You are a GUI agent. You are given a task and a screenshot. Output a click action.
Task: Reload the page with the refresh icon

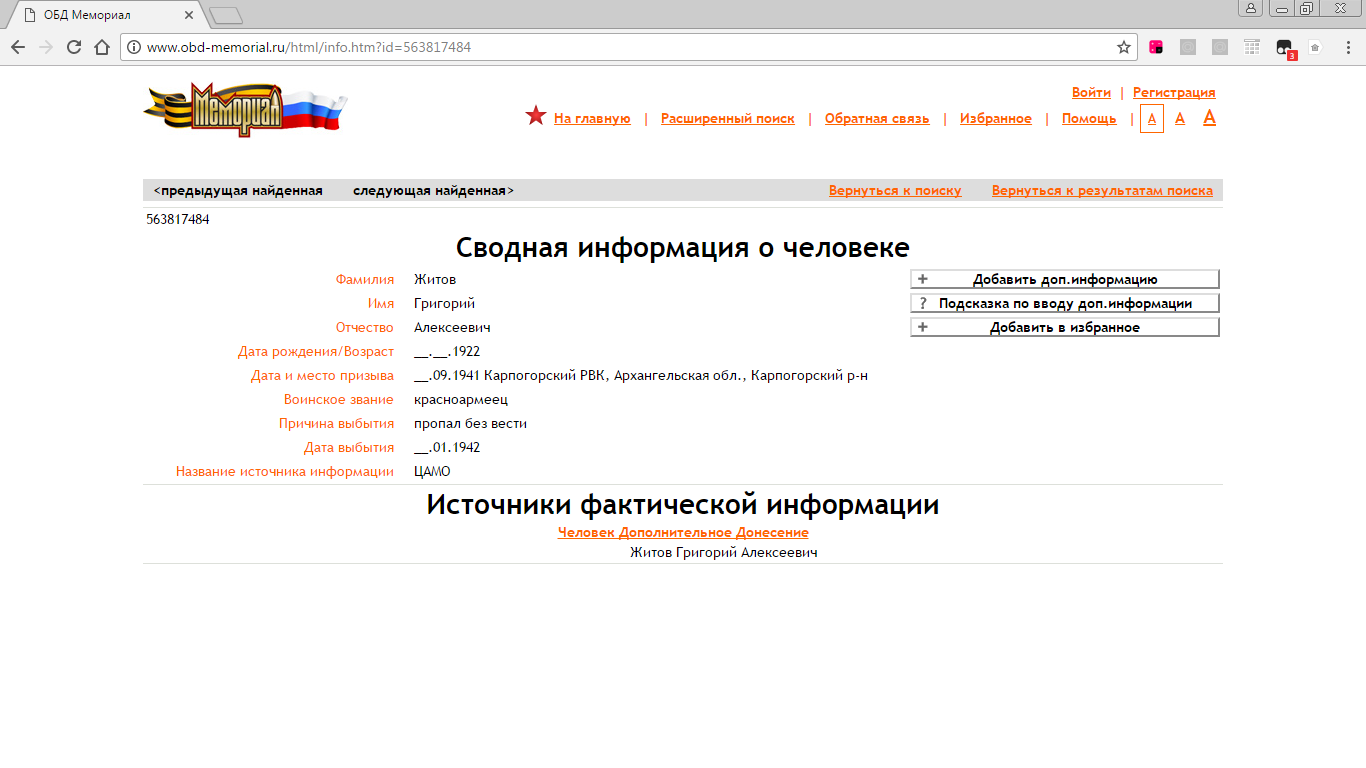pos(74,47)
